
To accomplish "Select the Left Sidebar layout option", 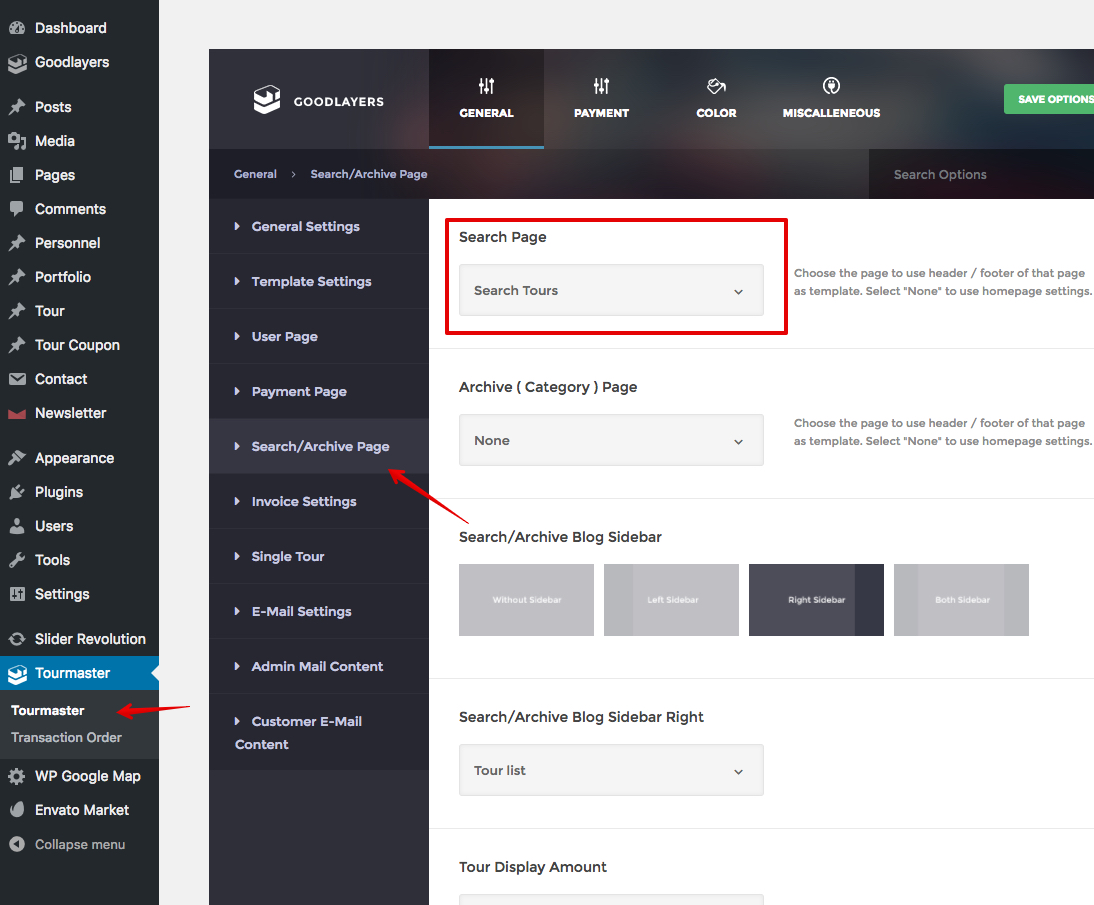I will 671,600.
